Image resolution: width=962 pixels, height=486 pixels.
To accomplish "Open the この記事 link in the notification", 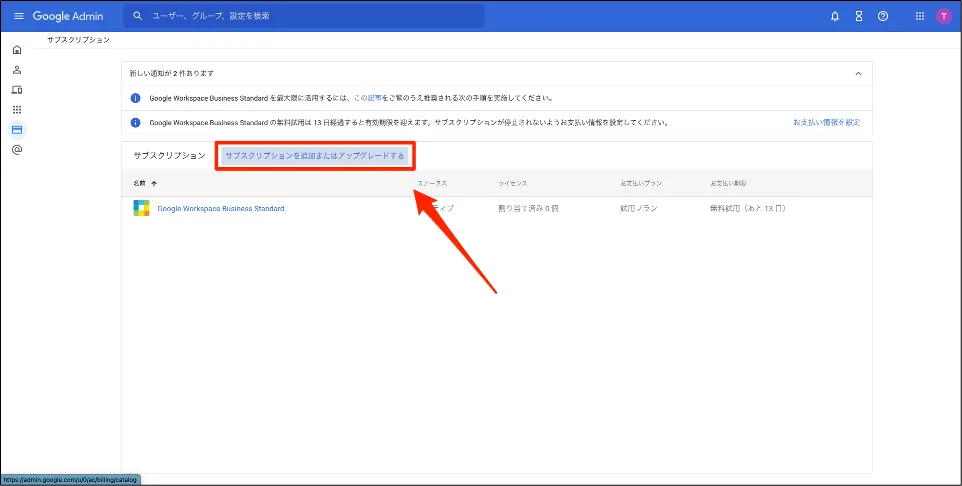I will [x=369, y=99].
